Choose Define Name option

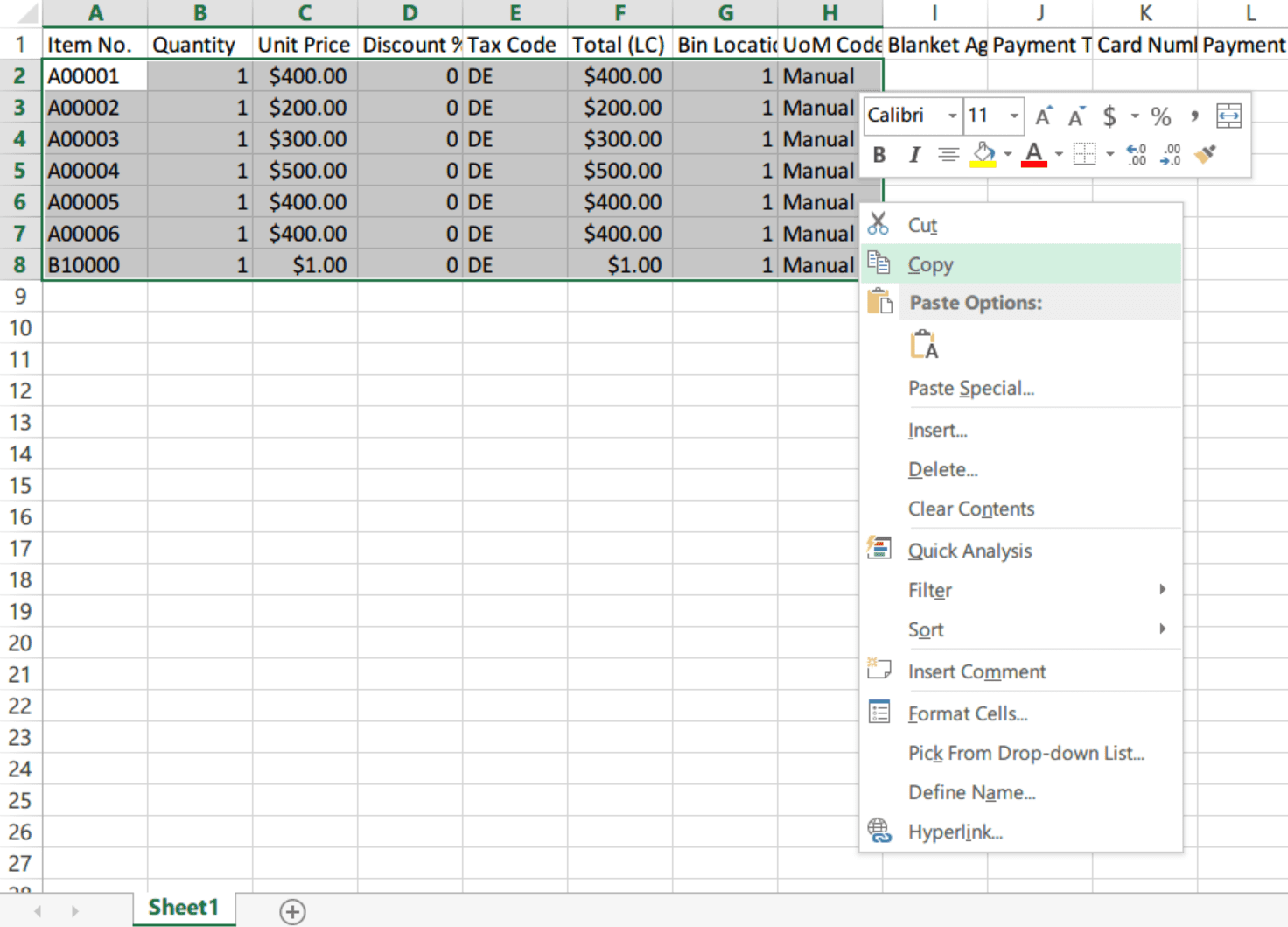click(1021, 792)
